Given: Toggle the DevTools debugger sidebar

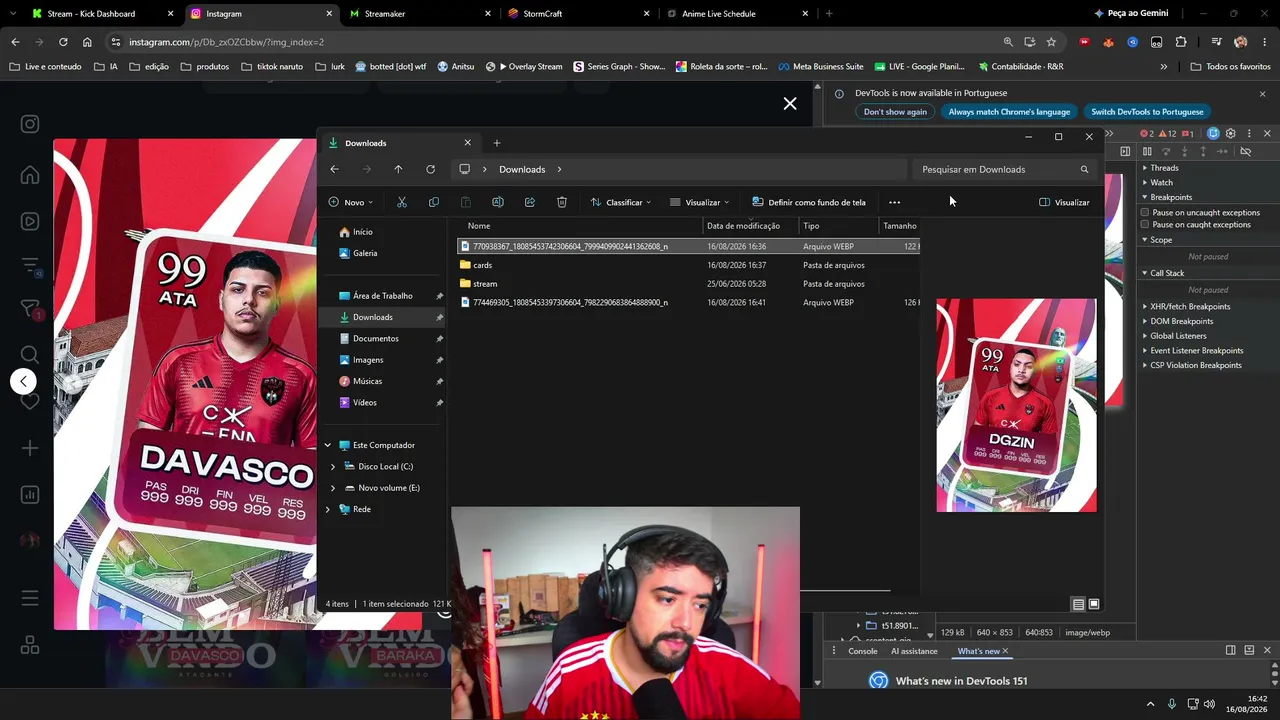Looking at the screenshot, I should click(1125, 152).
